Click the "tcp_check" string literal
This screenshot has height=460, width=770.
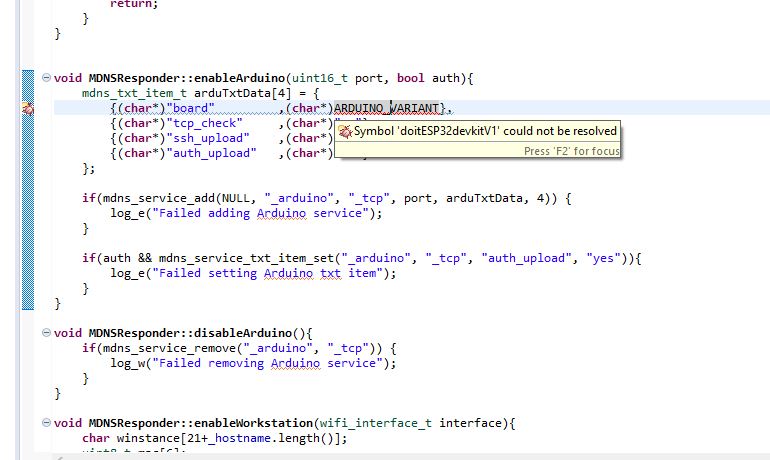pos(204,123)
